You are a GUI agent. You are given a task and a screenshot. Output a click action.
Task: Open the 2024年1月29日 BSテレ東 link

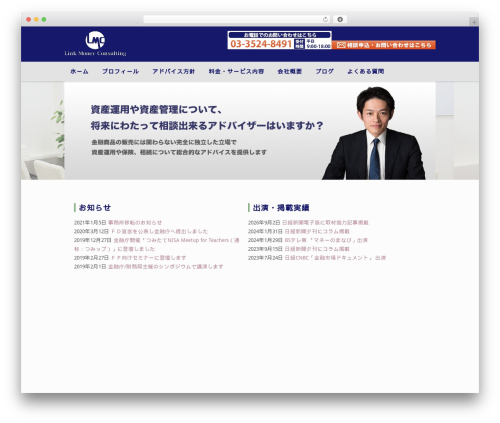tap(326, 240)
